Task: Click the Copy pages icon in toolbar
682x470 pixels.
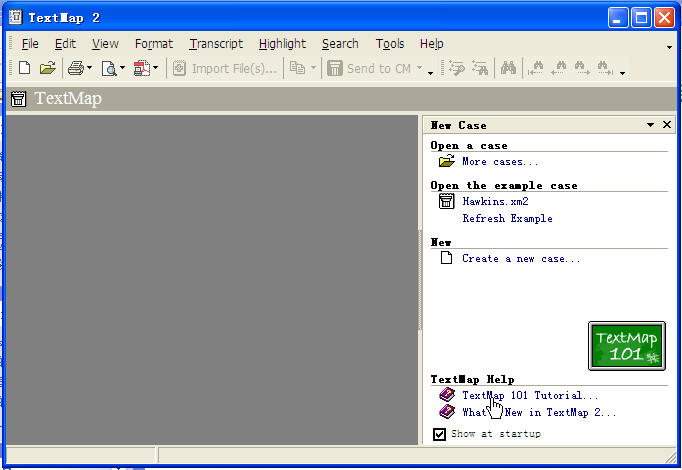Action: tap(298, 68)
